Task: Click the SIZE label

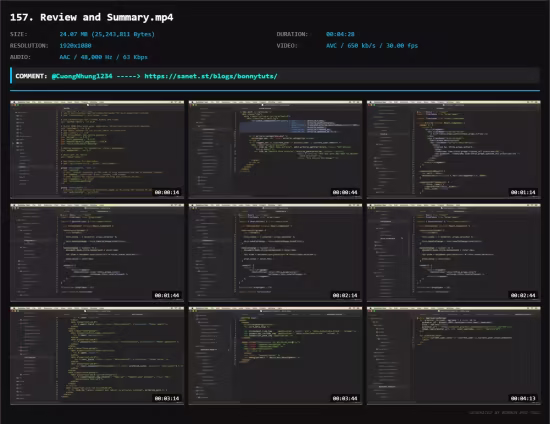Action: (x=19, y=34)
